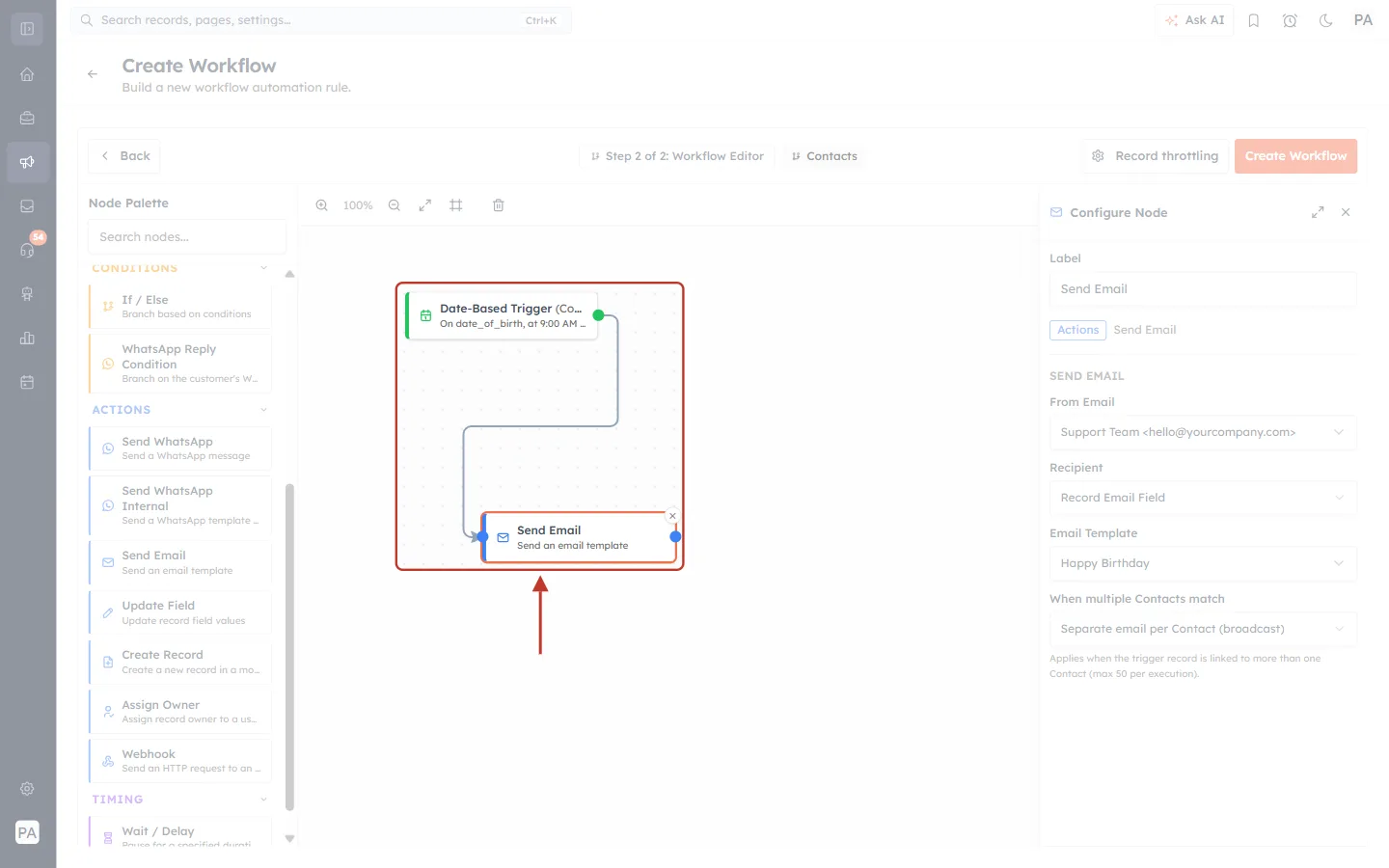
Task: Click the PA user avatar in top bar
Action: coord(1363,20)
